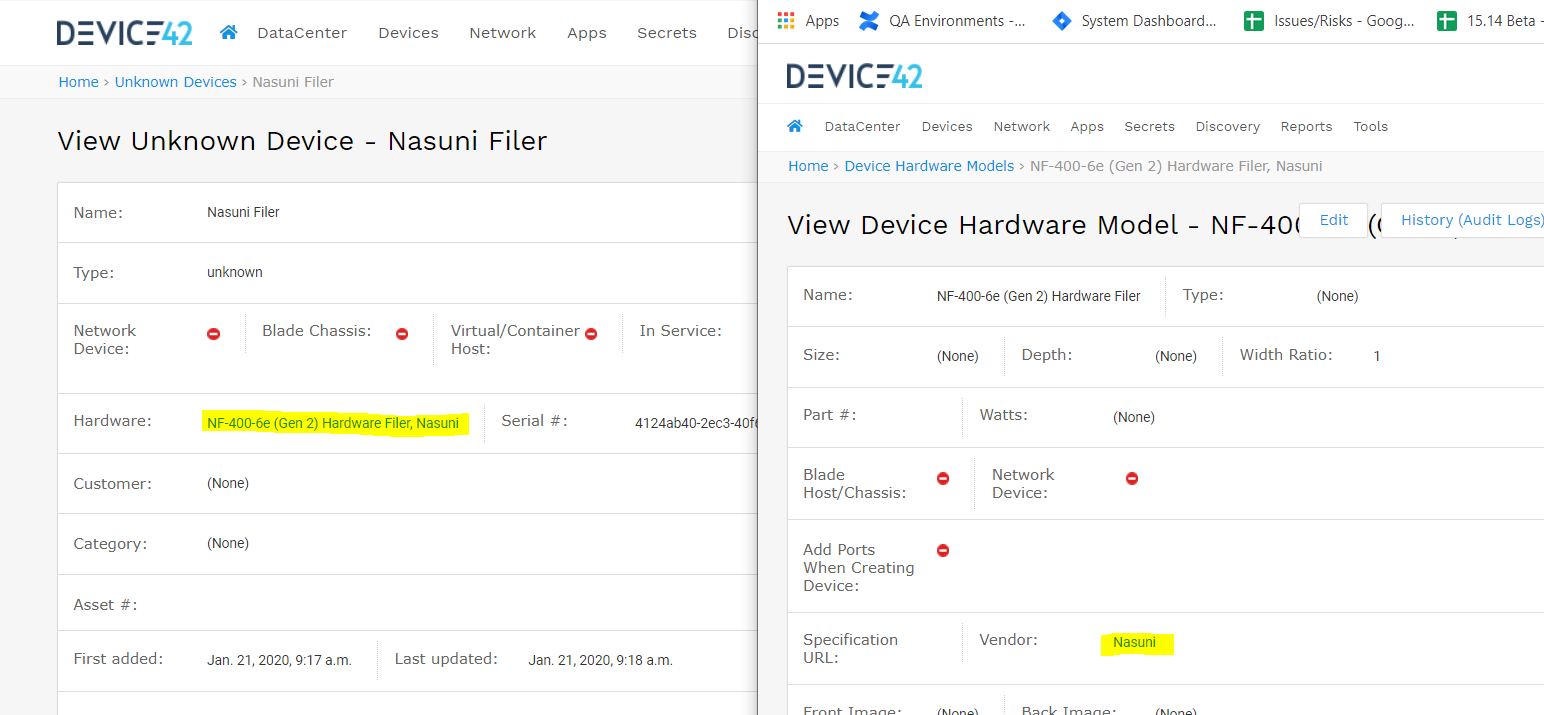Screen dimensions: 1544x715
Task: Open Apps menu in left window
Action: click(587, 33)
